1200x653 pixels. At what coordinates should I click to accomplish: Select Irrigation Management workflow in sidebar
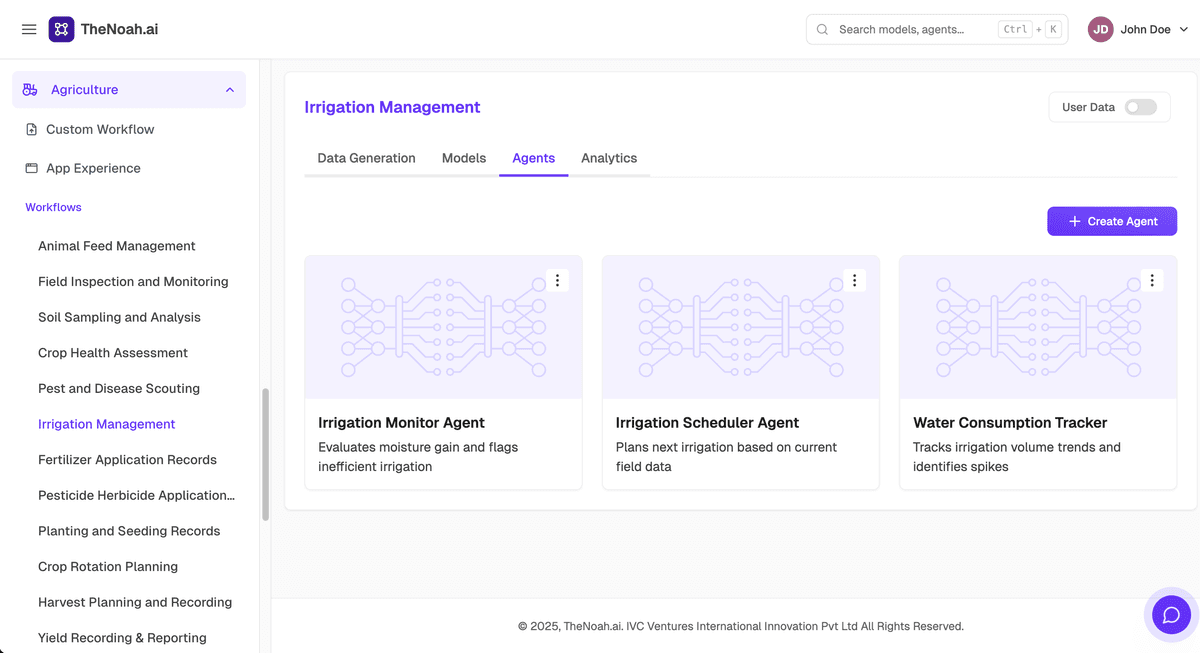(107, 424)
